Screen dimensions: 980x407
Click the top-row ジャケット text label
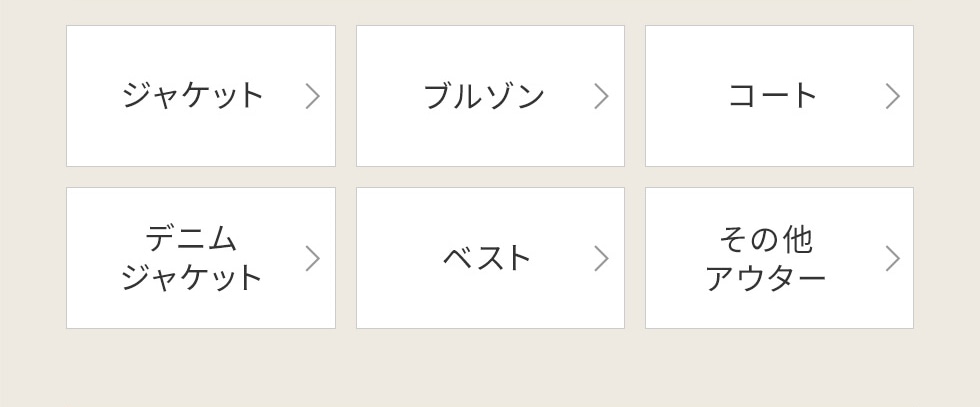192,96
